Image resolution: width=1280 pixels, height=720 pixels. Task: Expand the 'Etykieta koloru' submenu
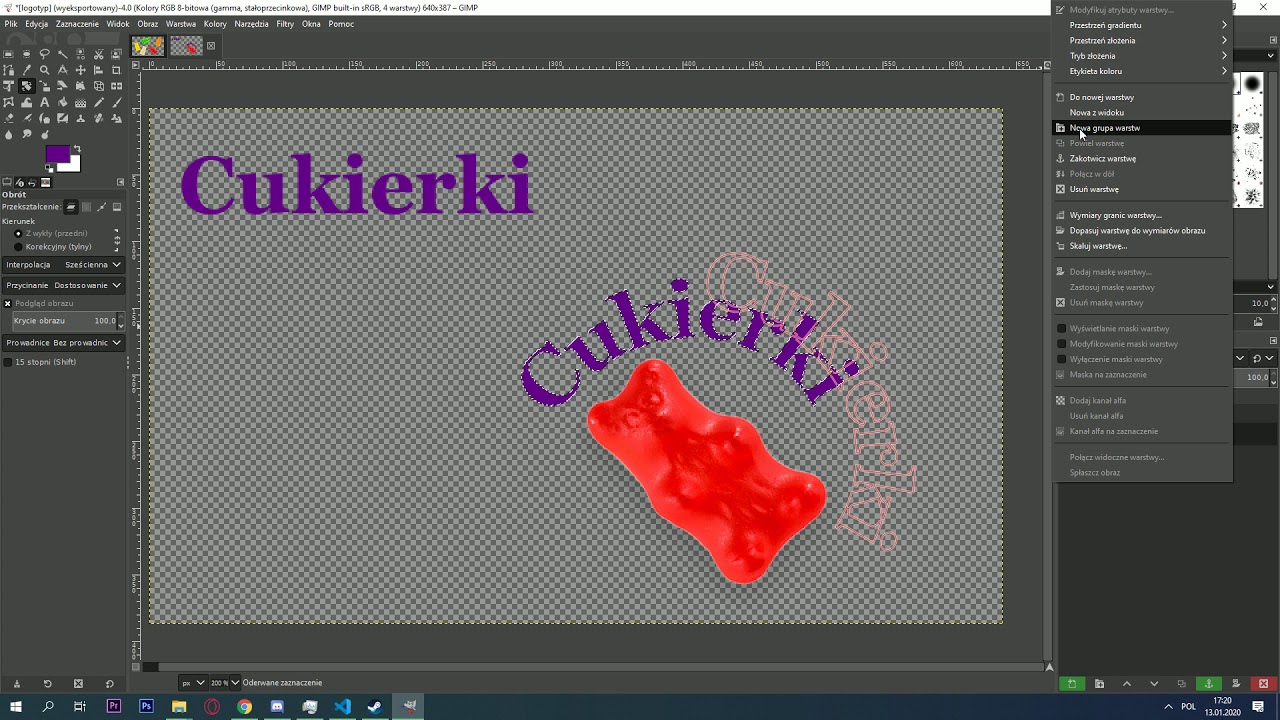pos(1142,71)
